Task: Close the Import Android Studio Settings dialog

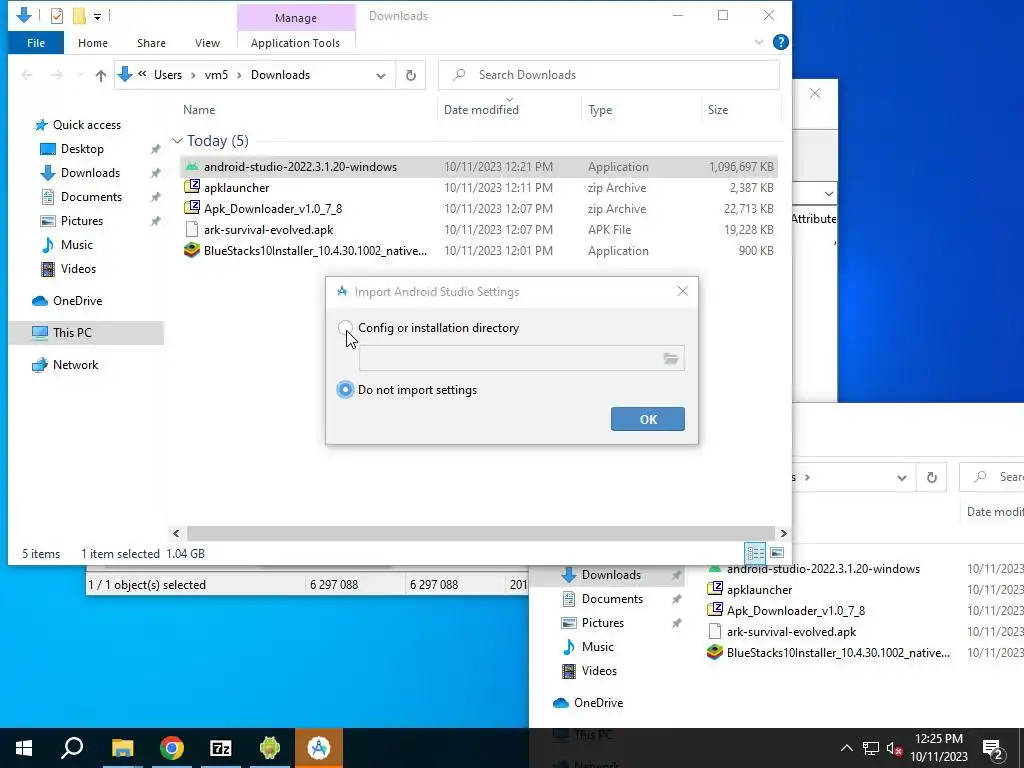Action: click(x=682, y=291)
